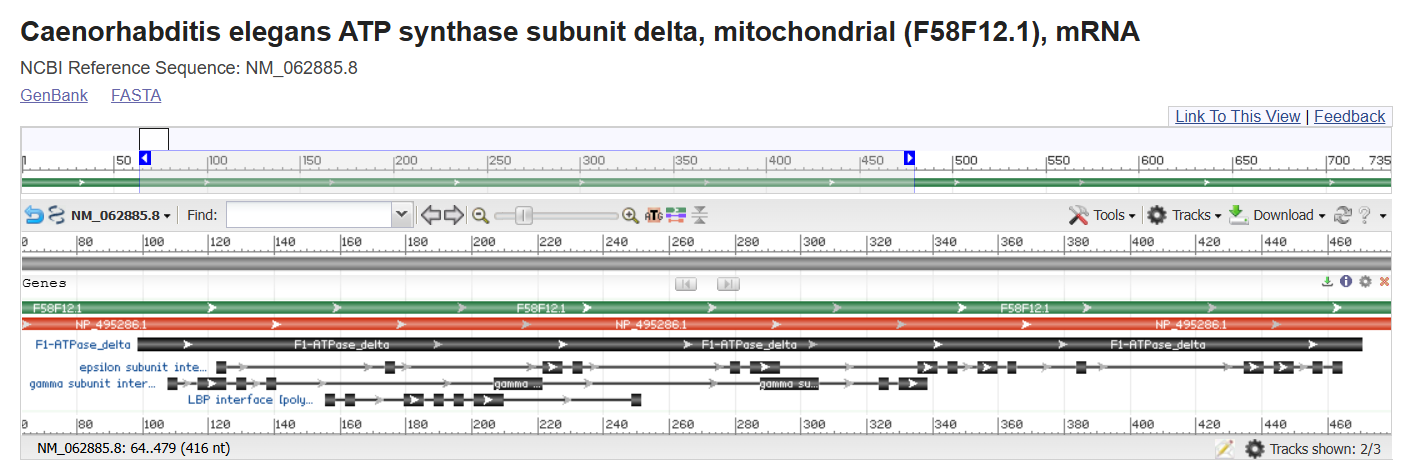Pan left with the left arrow icon
This screenshot has height=474, width=1411.
click(x=431, y=215)
